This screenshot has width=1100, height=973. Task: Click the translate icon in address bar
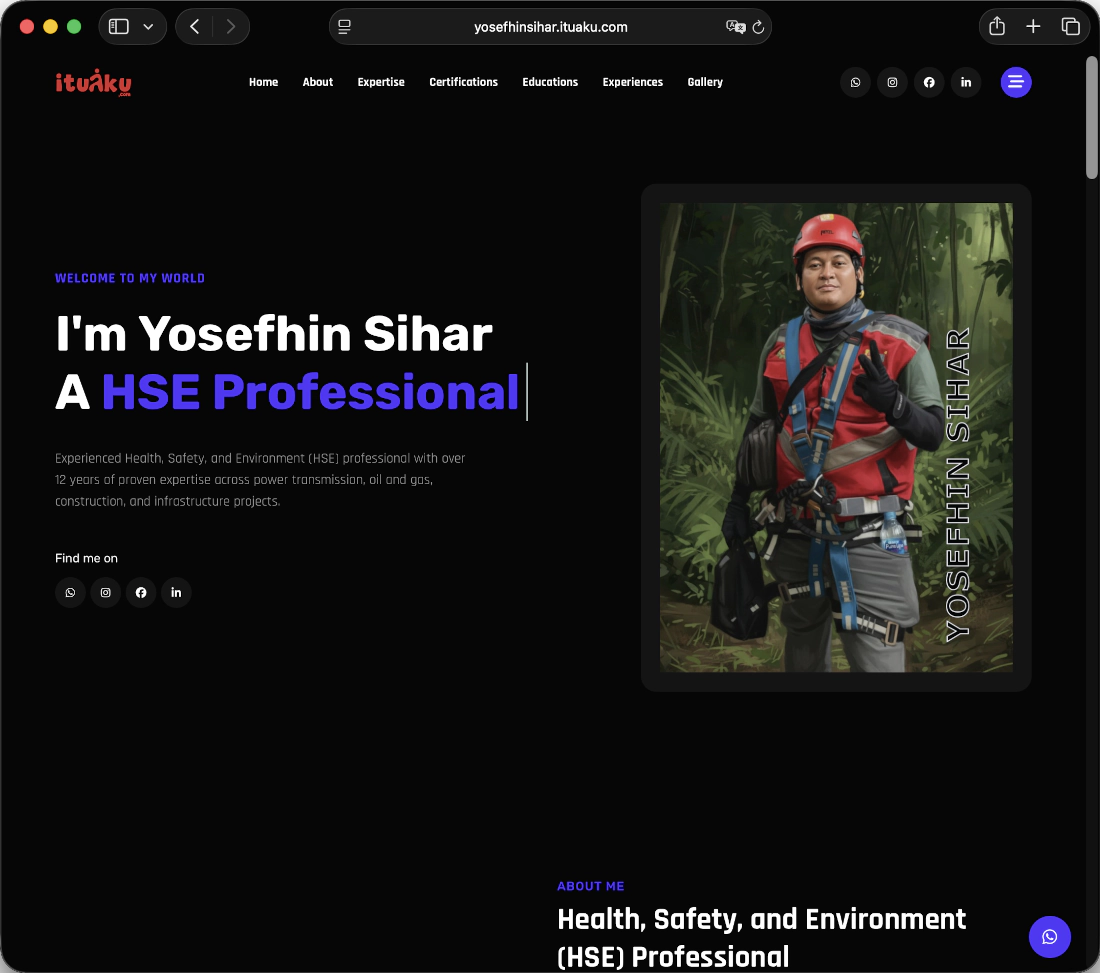coord(735,27)
